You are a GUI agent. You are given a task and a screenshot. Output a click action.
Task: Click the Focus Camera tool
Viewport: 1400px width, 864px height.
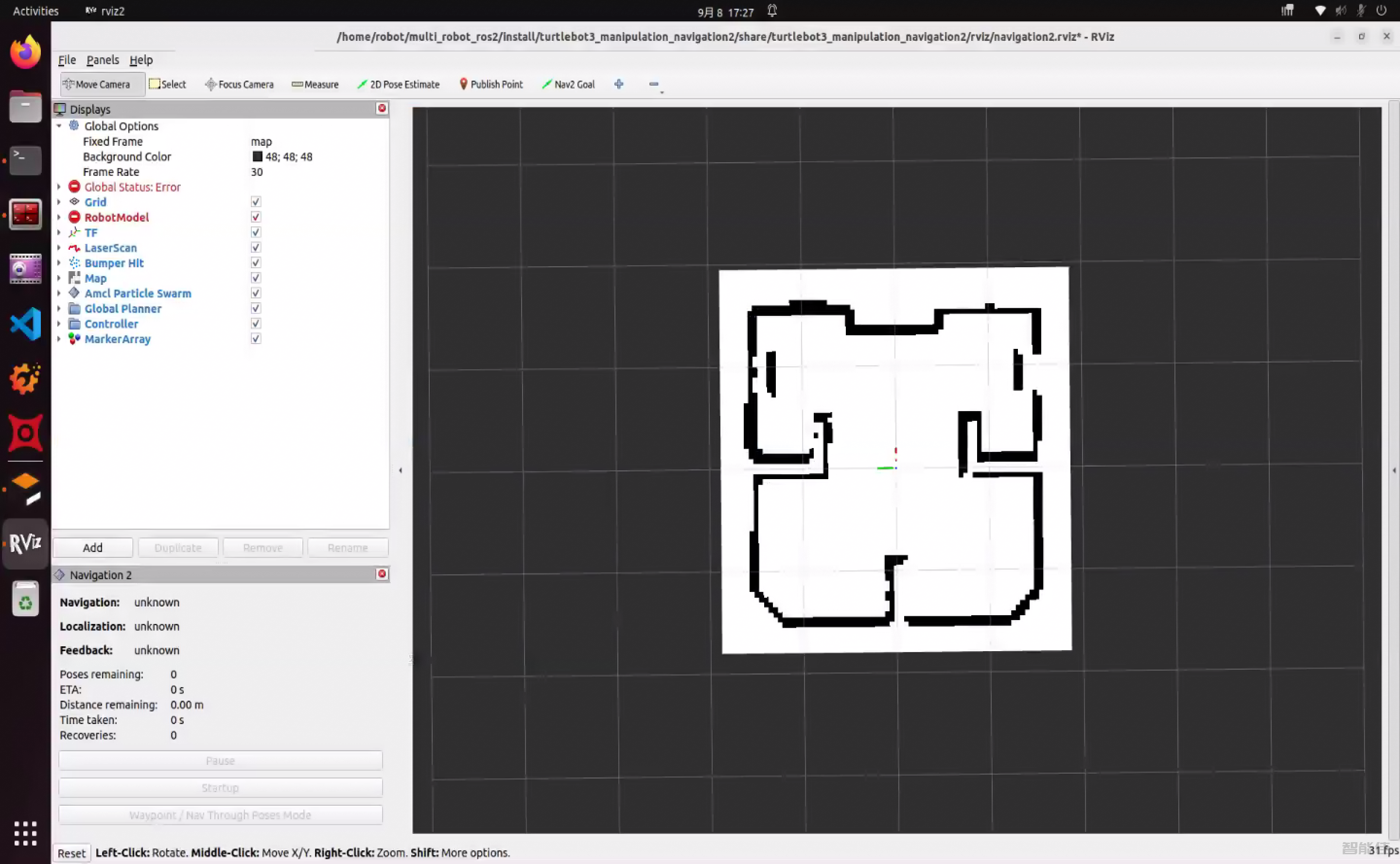pyautogui.click(x=239, y=85)
